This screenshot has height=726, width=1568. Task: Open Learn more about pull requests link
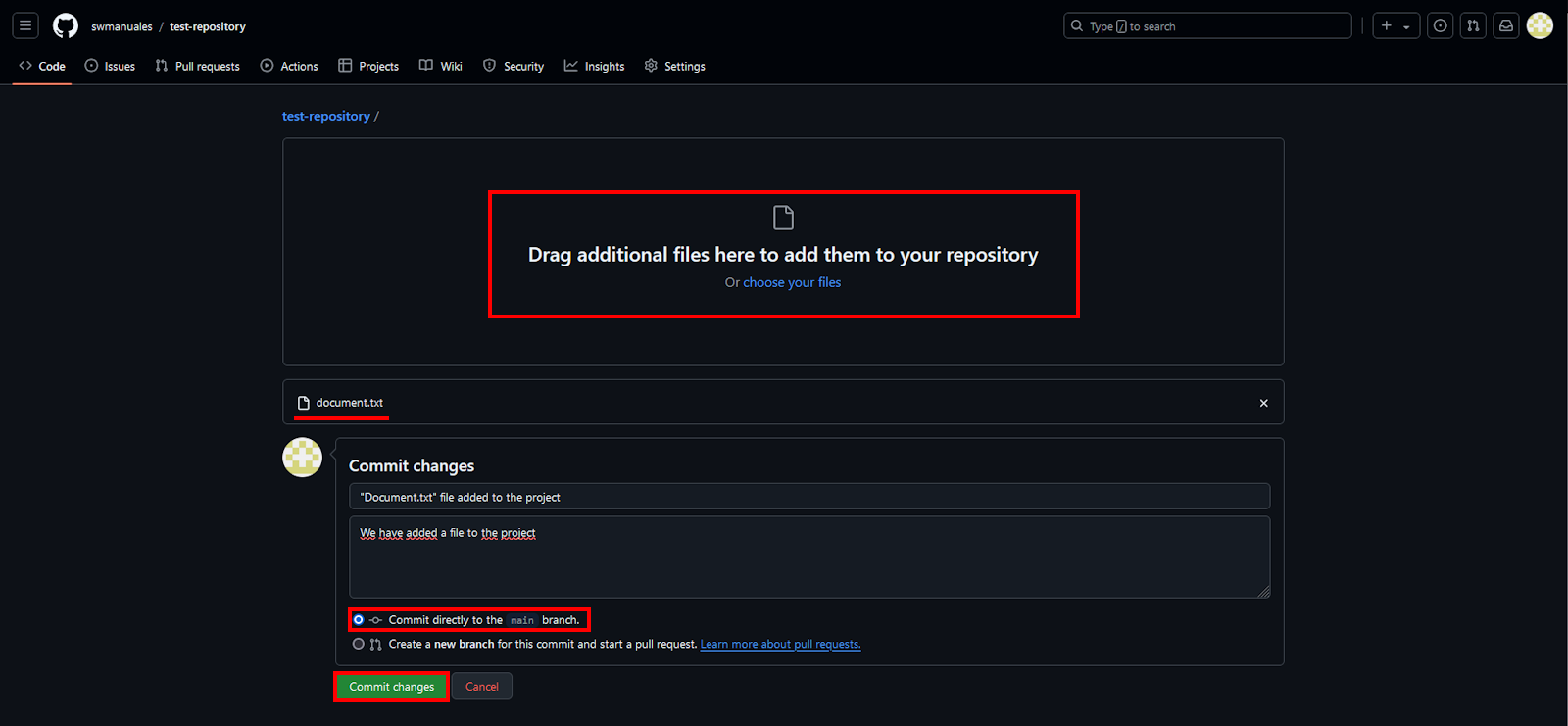point(780,644)
